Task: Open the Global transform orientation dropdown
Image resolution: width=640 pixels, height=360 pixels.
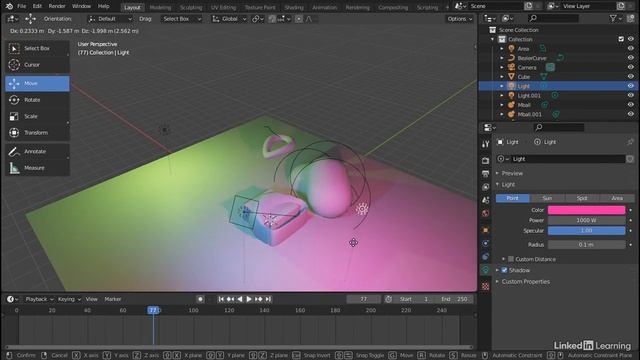Action: pos(229,19)
